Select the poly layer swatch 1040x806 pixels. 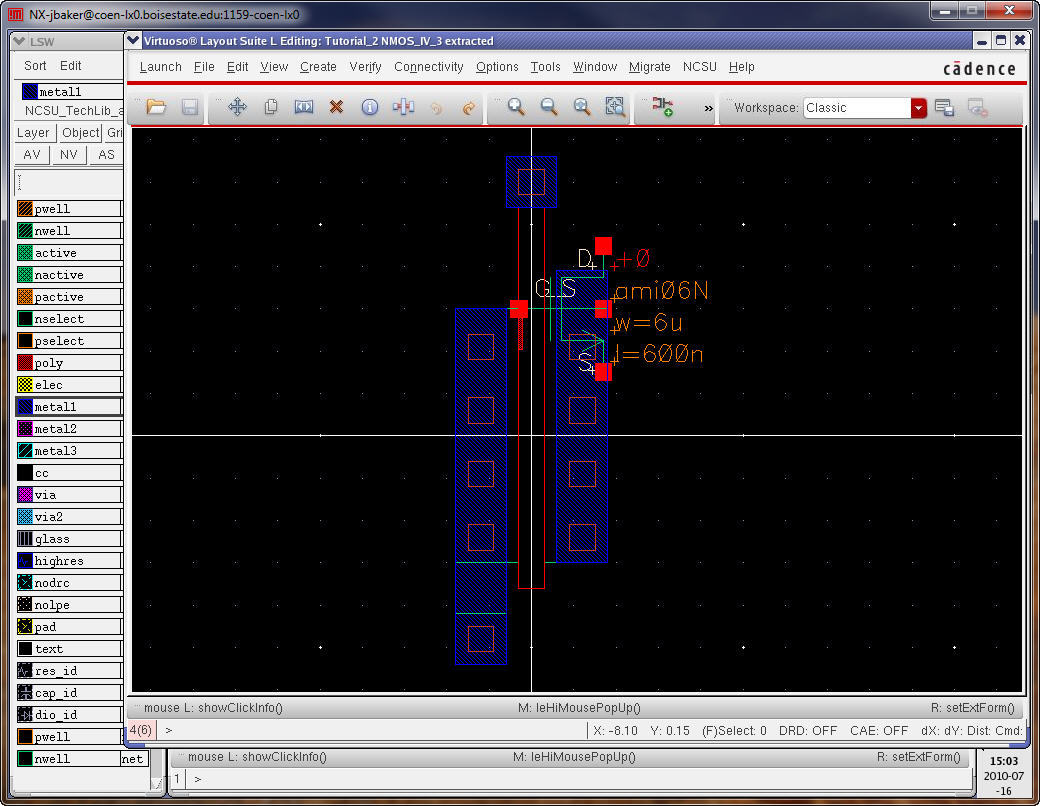pos(27,363)
